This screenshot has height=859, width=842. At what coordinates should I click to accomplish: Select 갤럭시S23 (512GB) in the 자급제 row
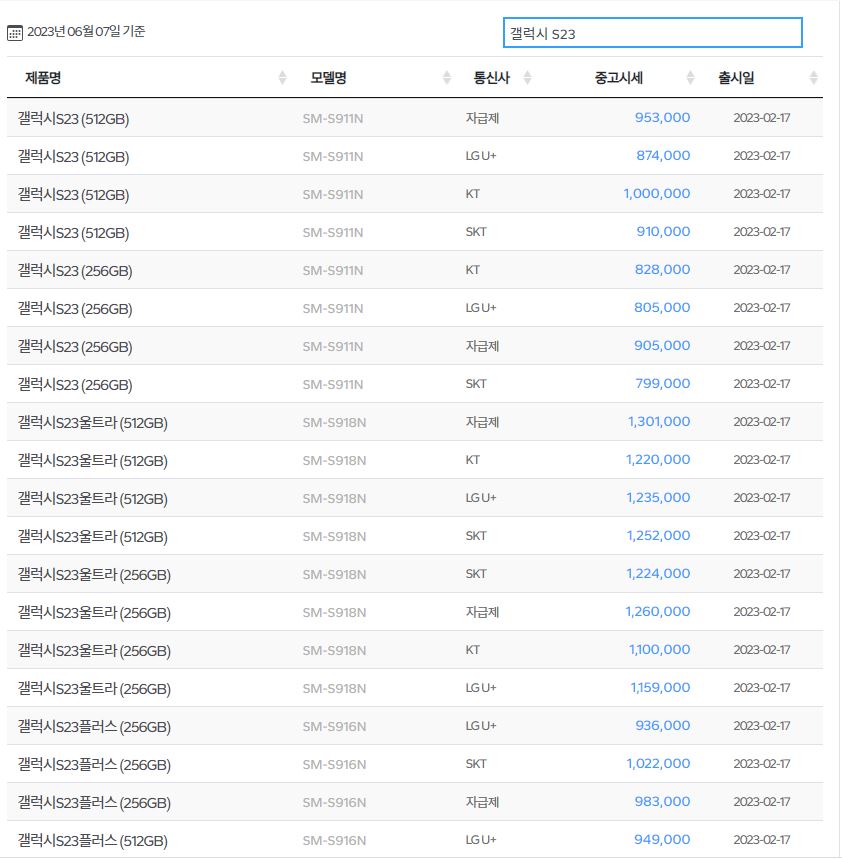click(x=73, y=119)
